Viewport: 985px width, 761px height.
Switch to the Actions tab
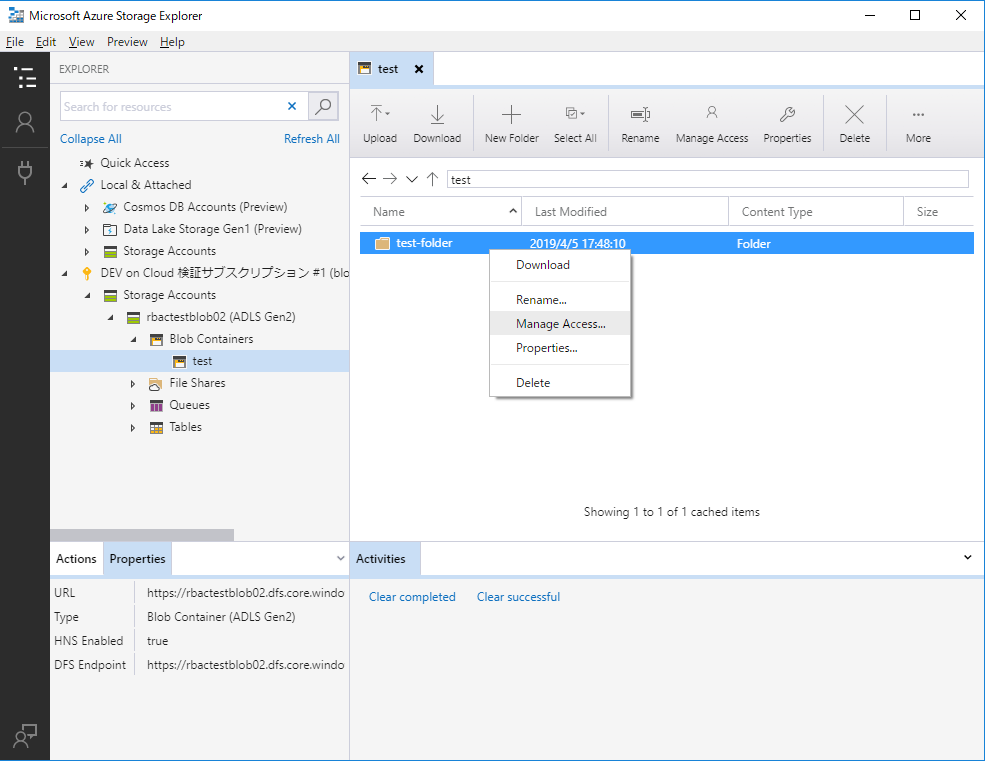pos(76,559)
